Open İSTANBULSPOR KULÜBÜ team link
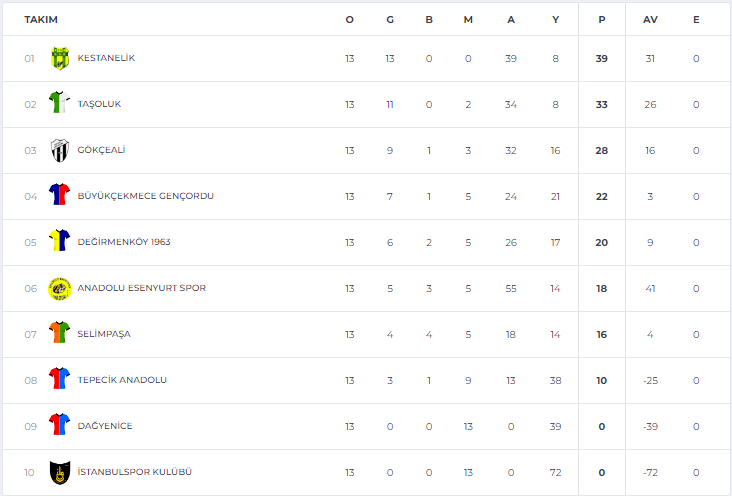732x496 pixels. [134, 472]
